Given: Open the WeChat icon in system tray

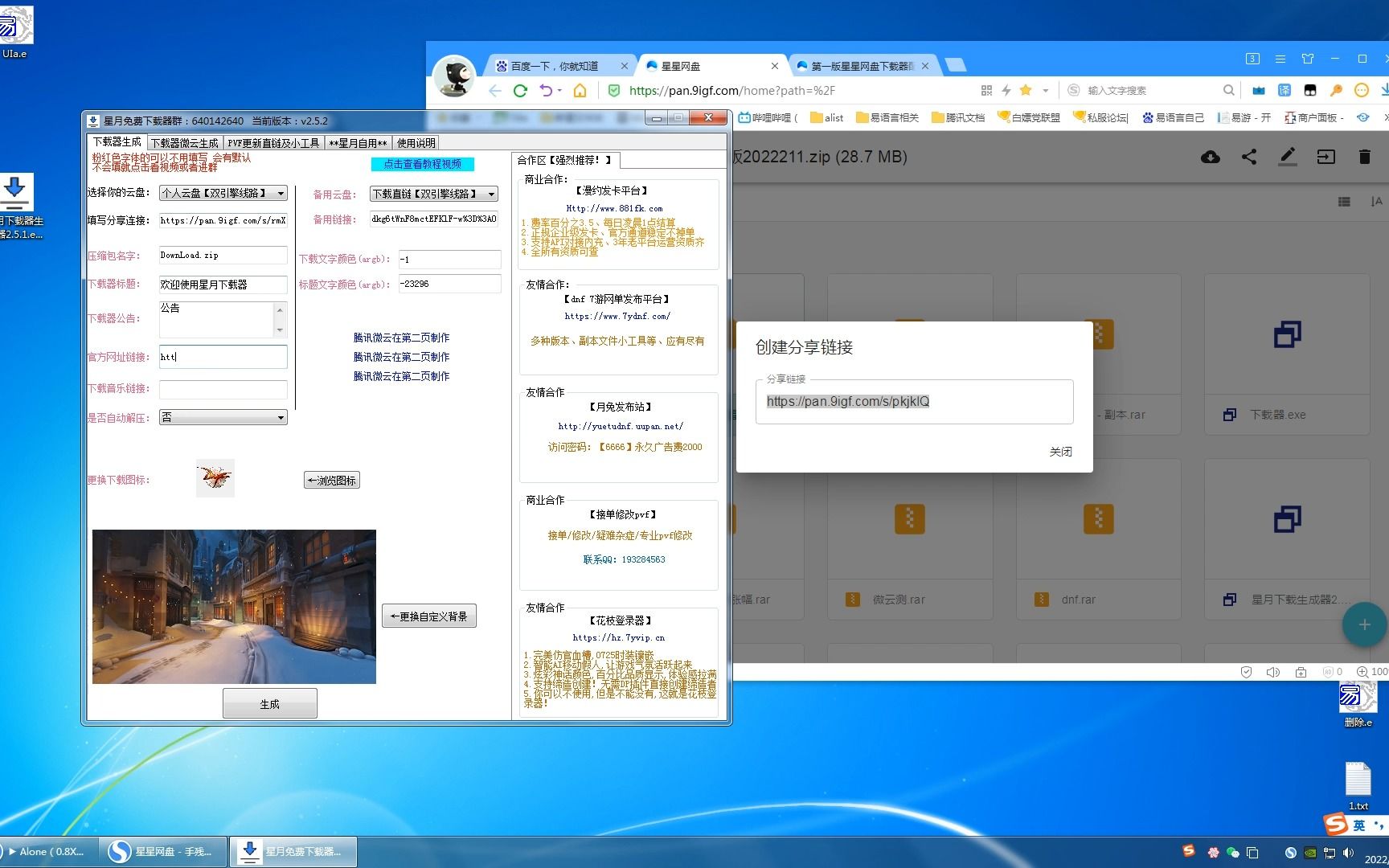Looking at the screenshot, I should tap(1232, 852).
